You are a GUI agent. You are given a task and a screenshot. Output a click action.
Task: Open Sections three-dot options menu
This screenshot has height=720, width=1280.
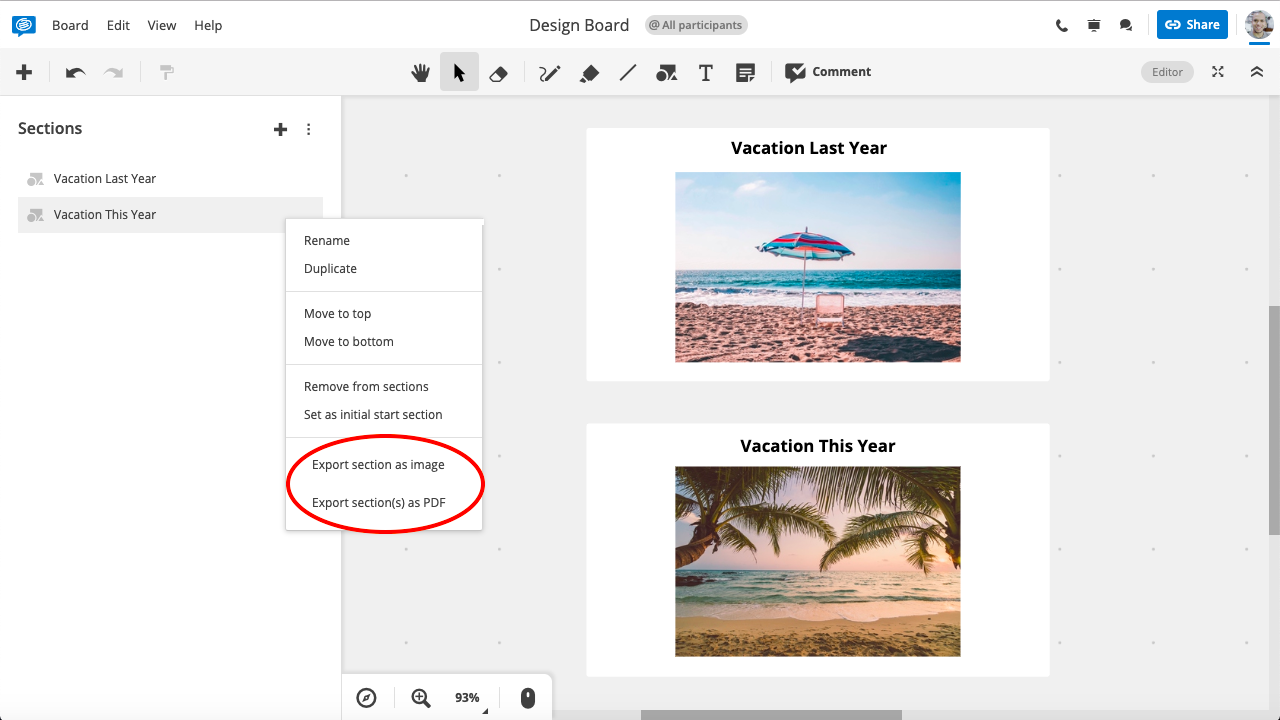pos(309,129)
